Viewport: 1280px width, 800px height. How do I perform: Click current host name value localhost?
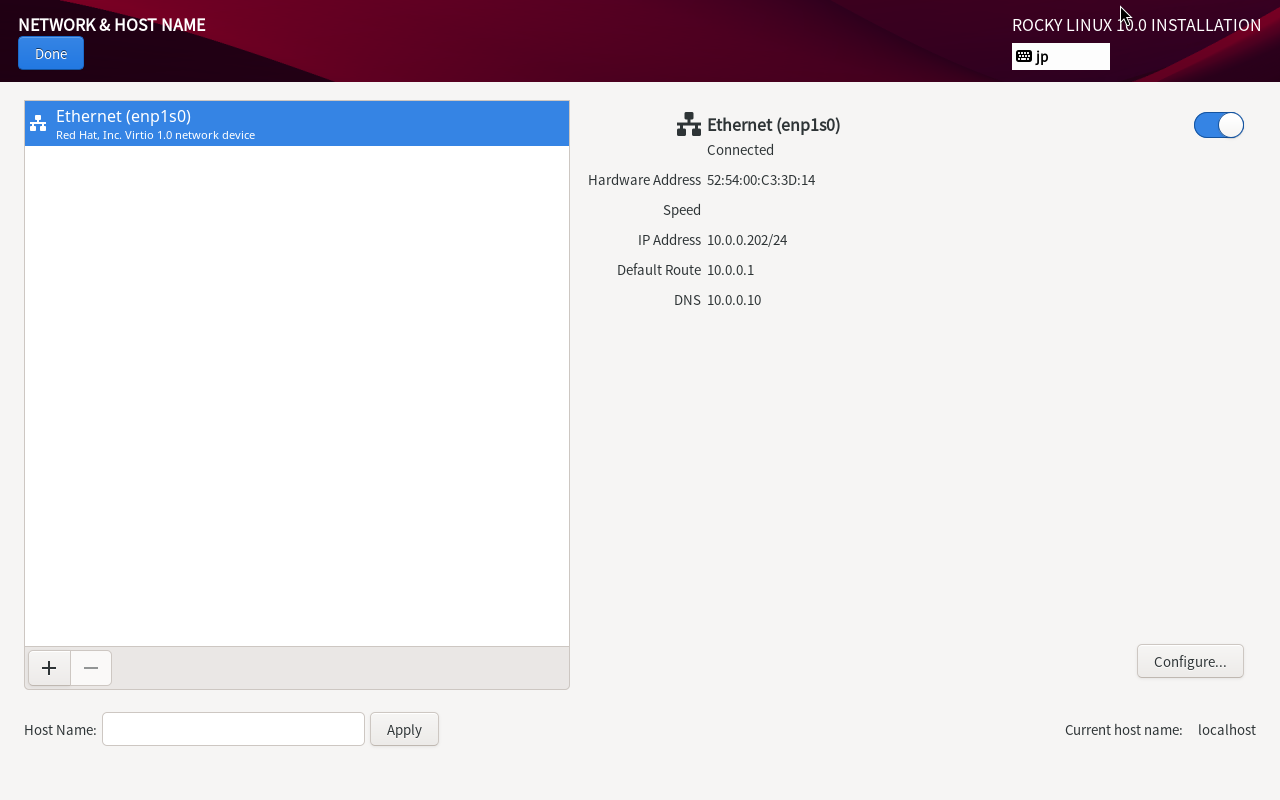1227,730
